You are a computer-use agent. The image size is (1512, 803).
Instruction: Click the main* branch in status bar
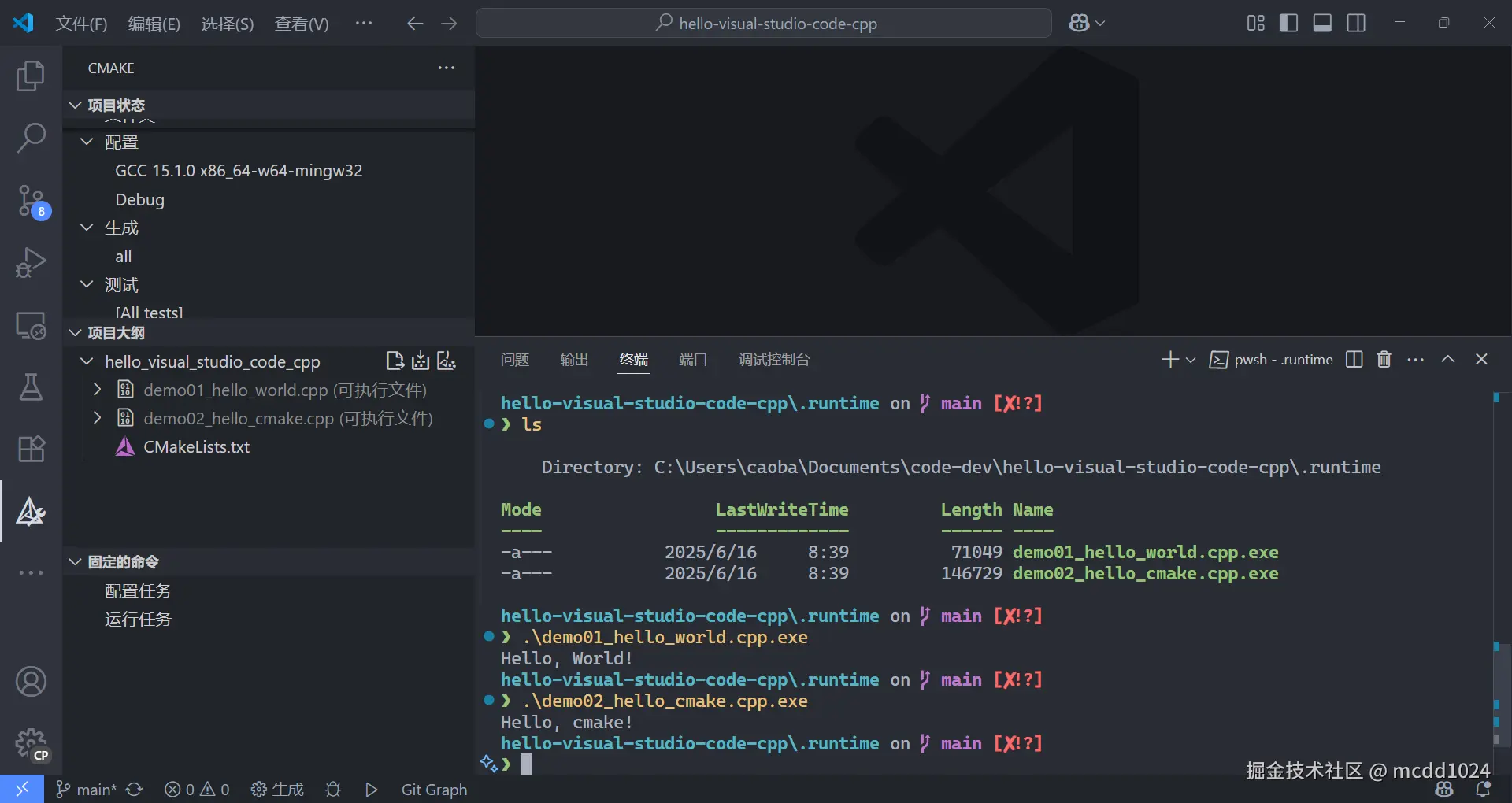(x=86, y=789)
